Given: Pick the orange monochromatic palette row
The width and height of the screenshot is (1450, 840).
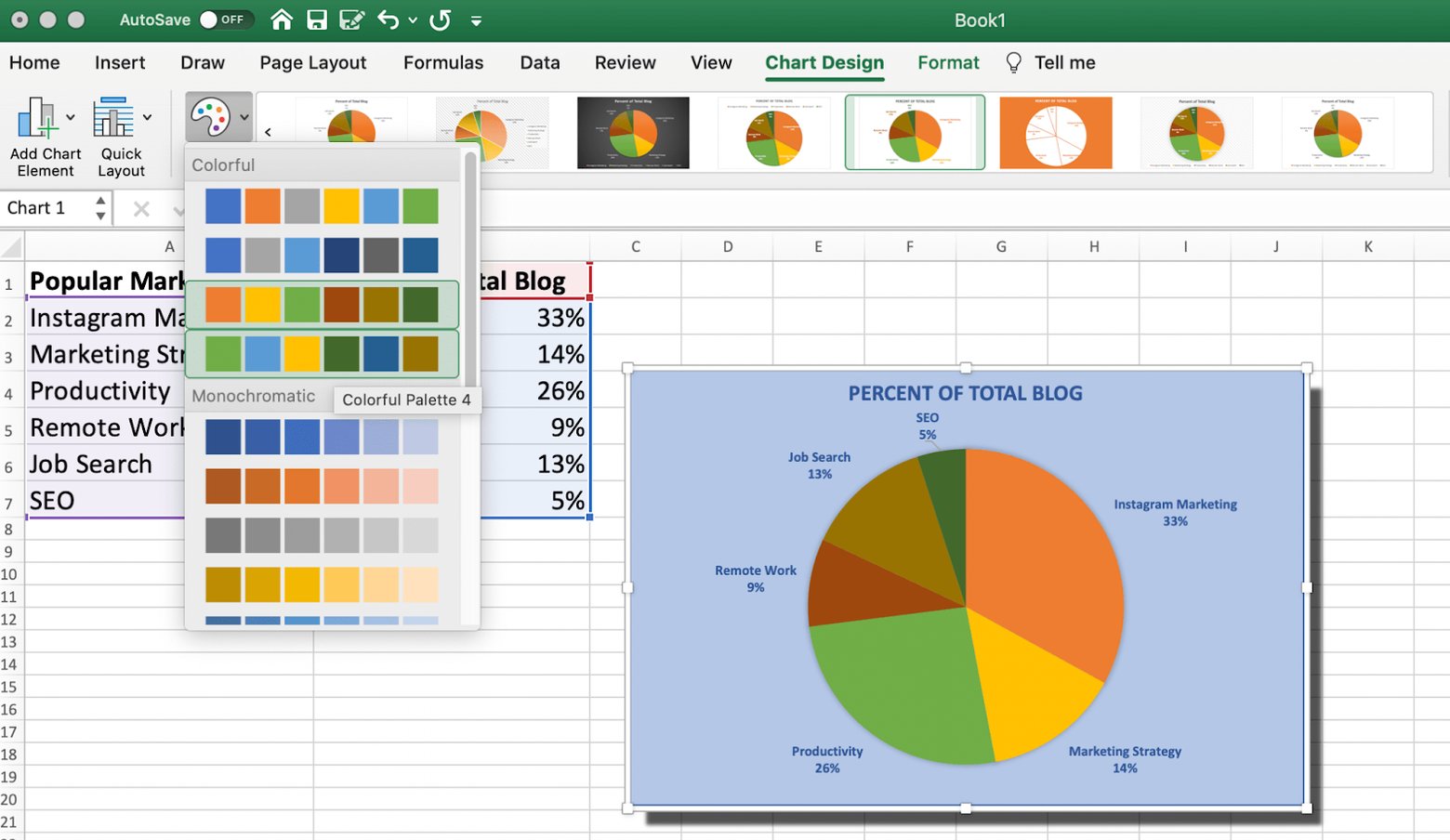Looking at the screenshot, I should click(x=322, y=486).
